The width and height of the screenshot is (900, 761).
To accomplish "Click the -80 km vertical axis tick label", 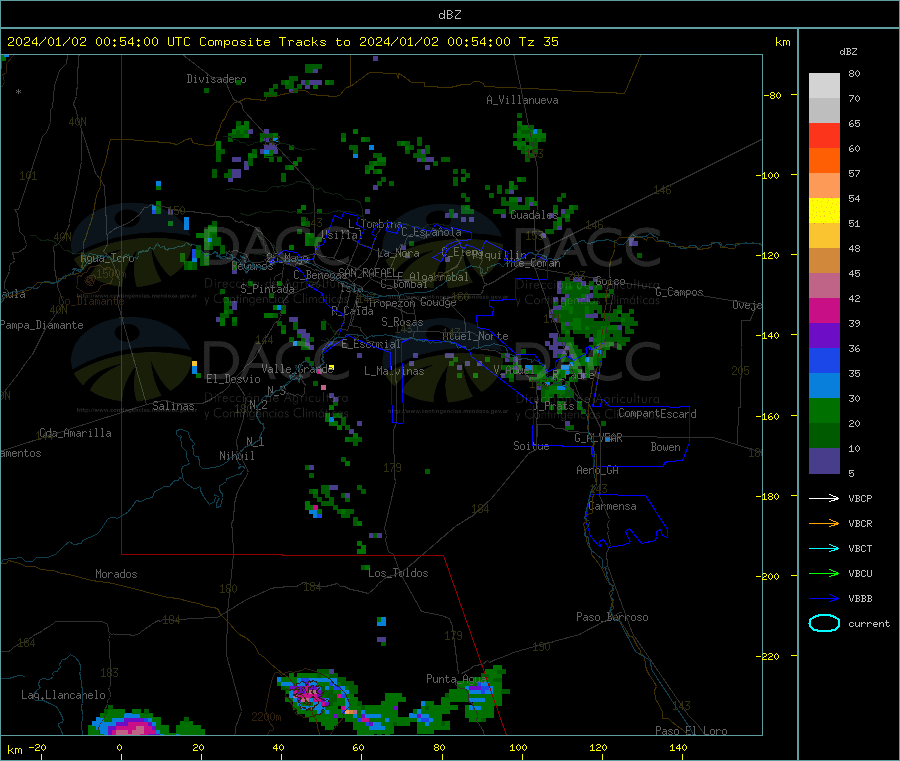I will pos(773,95).
